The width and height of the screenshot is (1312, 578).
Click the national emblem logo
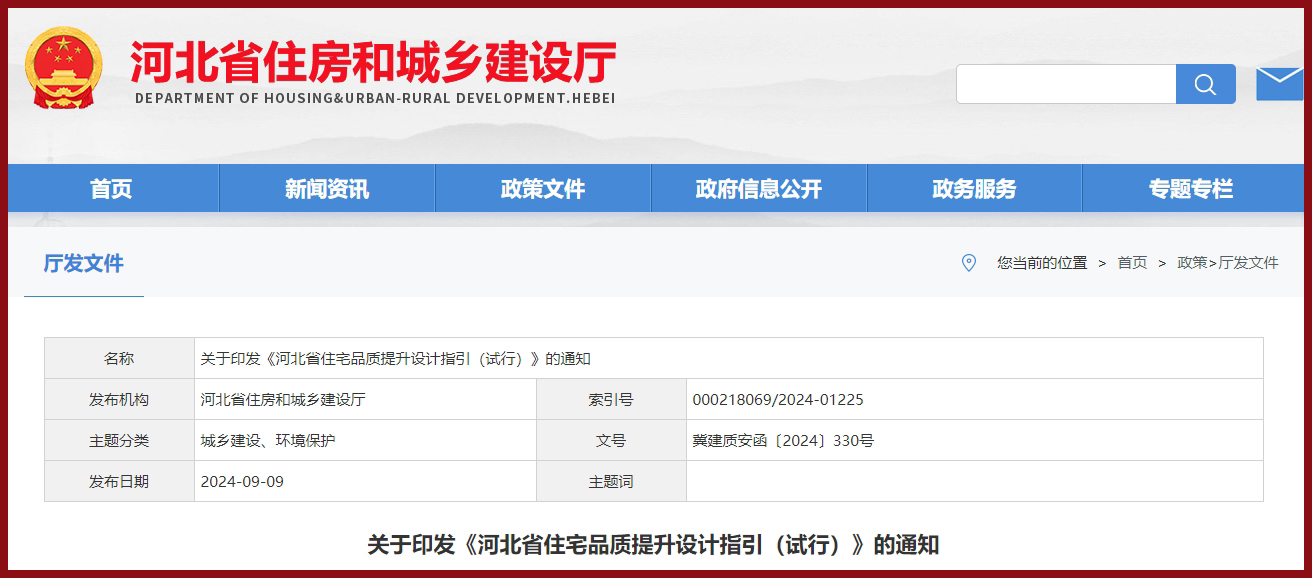[x=63, y=68]
